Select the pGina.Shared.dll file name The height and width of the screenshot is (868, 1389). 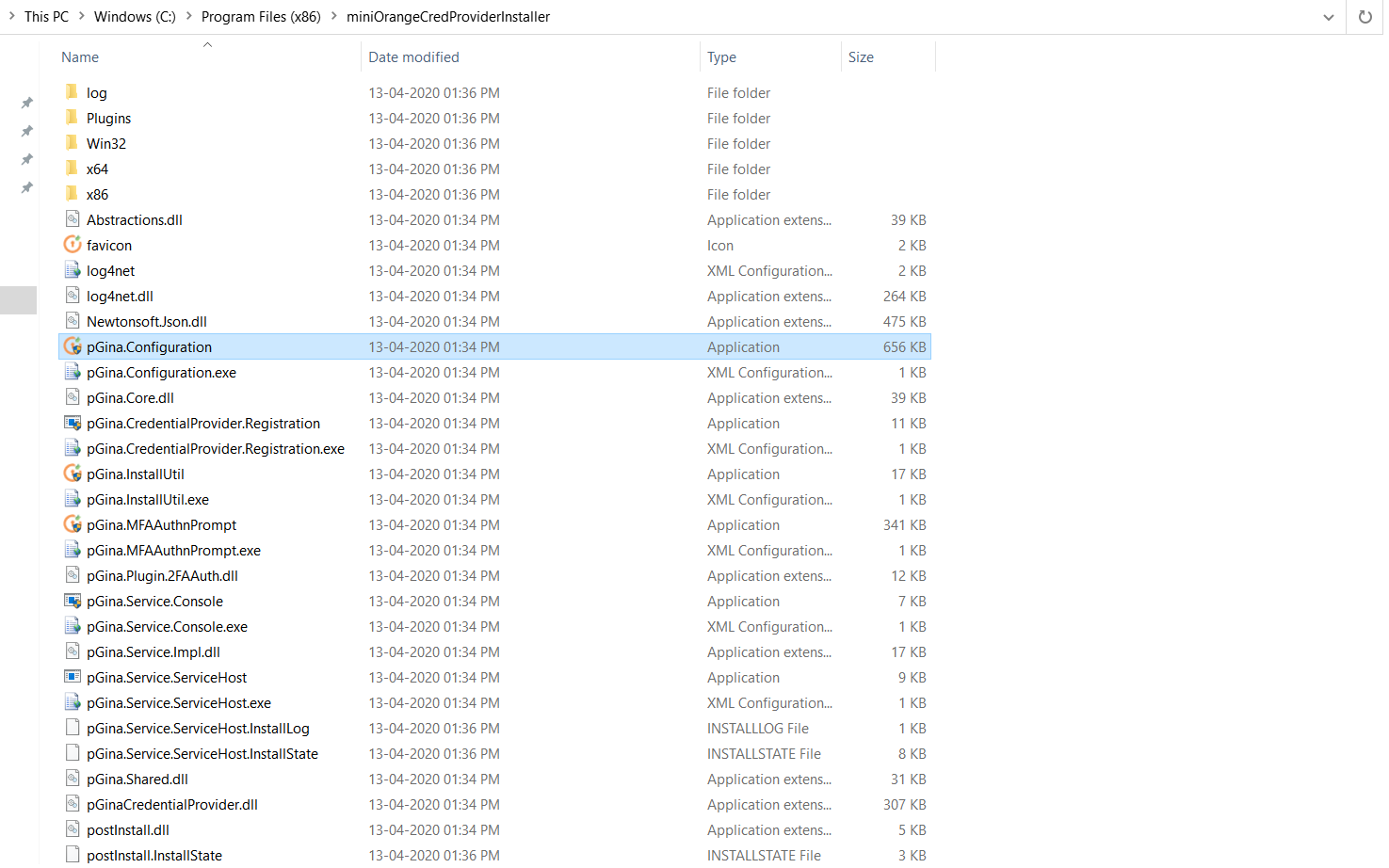tap(137, 780)
